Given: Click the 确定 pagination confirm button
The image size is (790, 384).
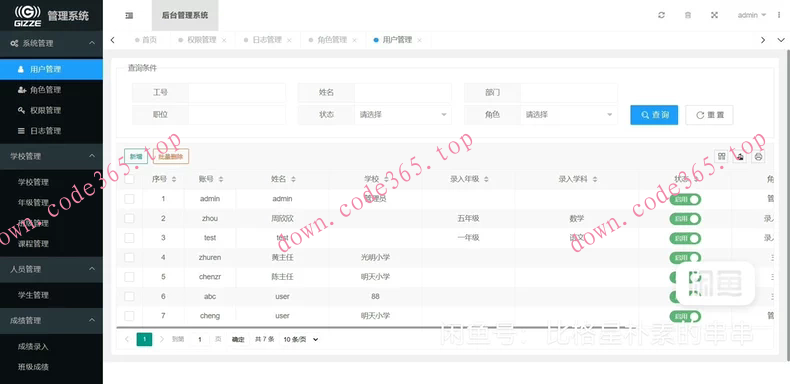Looking at the screenshot, I should pos(238,339).
